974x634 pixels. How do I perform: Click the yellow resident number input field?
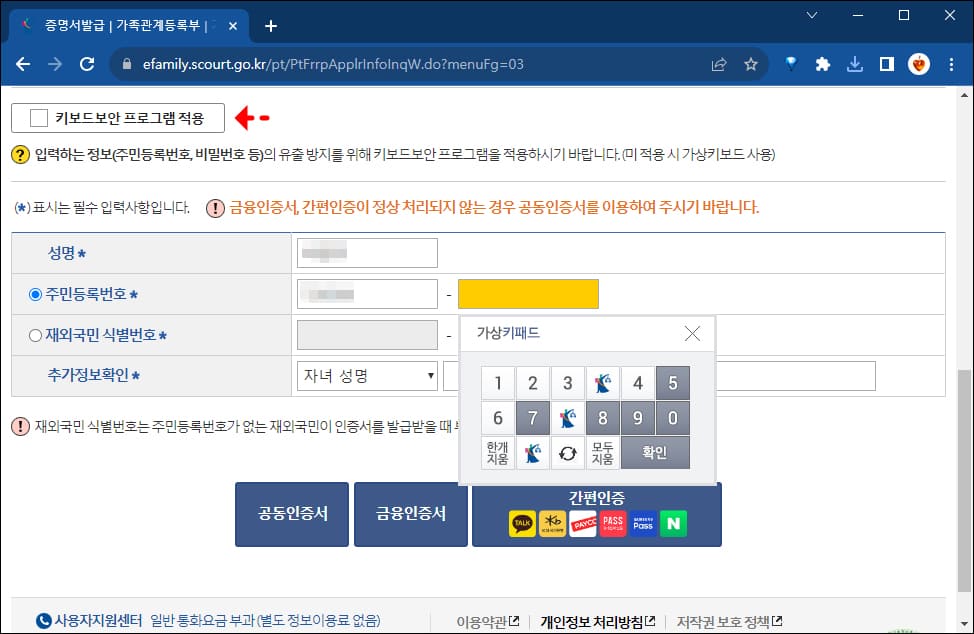point(528,293)
